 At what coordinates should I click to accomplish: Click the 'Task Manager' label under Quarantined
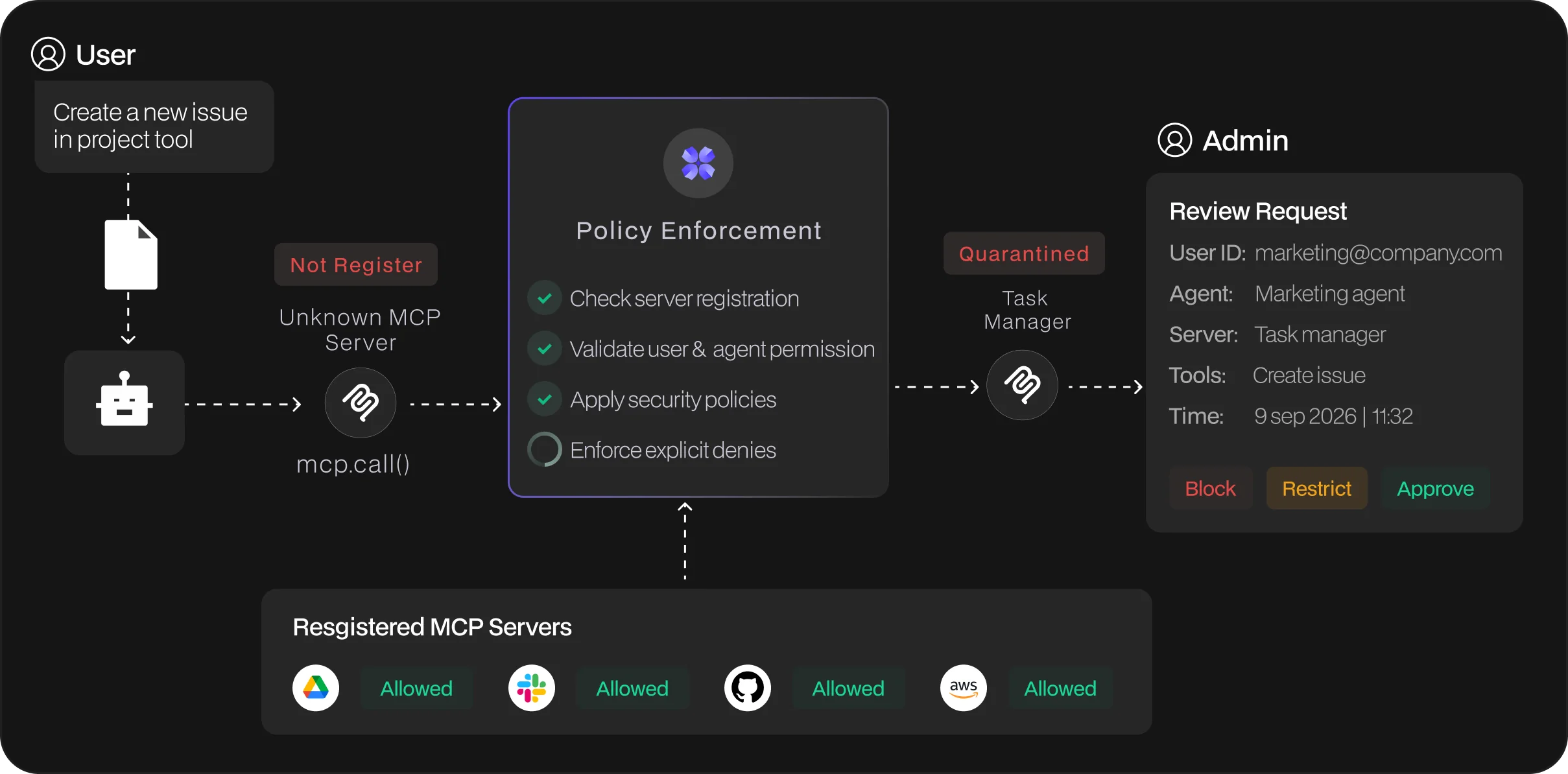point(1027,310)
